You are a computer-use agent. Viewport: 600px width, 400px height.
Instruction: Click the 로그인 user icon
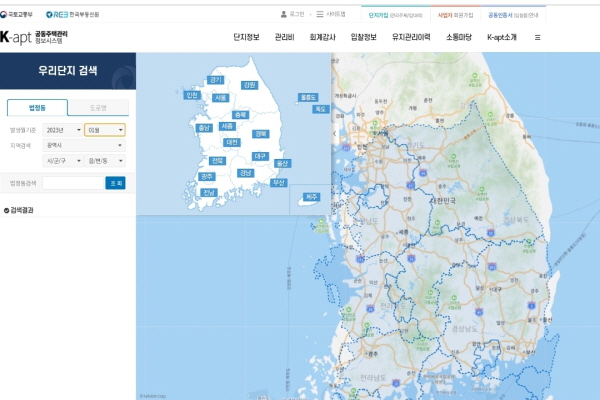[284, 15]
